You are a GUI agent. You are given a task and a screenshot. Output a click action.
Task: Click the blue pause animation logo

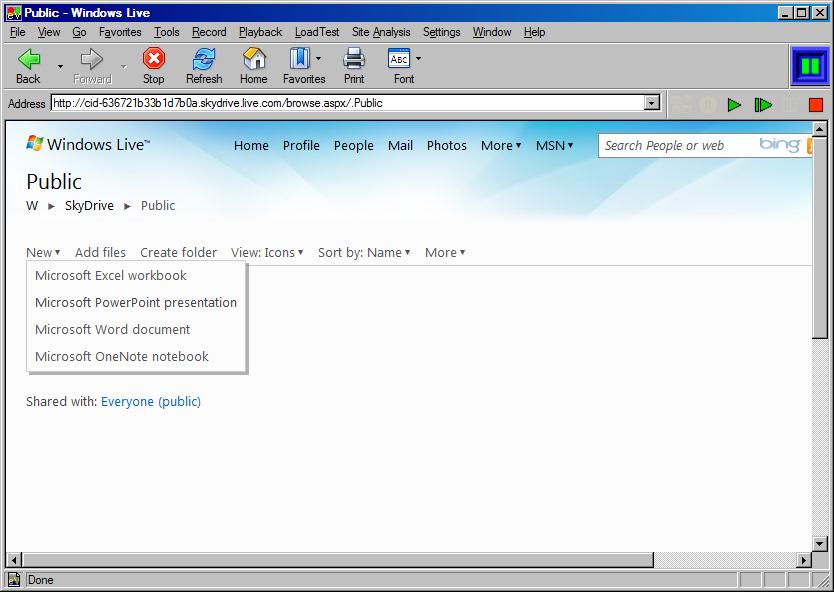pos(810,66)
